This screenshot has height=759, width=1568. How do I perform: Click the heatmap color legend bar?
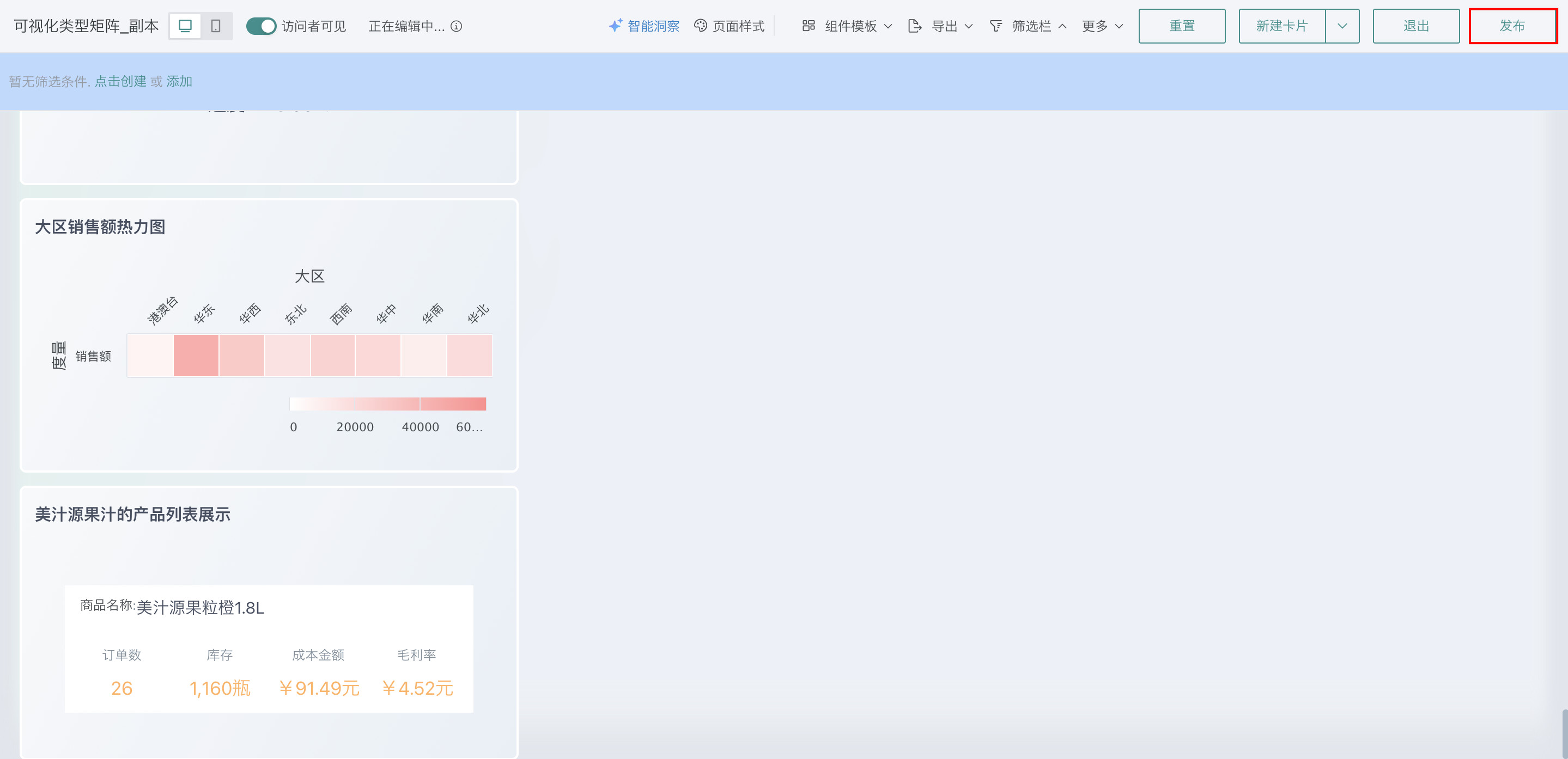pyautogui.click(x=388, y=404)
